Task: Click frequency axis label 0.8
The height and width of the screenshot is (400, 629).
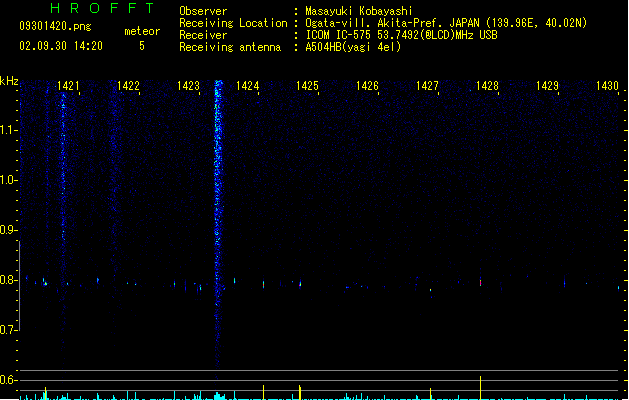Action: (7, 280)
